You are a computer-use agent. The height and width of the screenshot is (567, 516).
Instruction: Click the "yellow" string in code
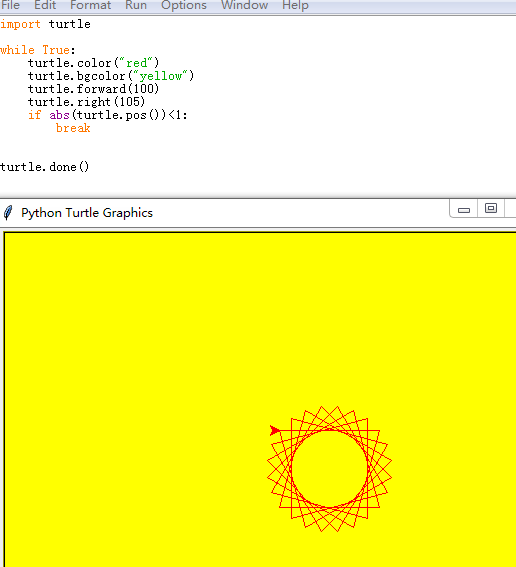click(x=161, y=76)
